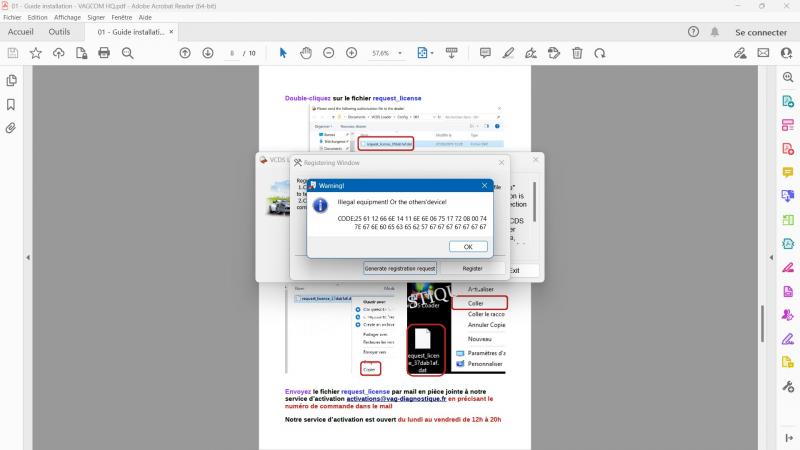Print the document with printer icon

[x=104, y=53]
